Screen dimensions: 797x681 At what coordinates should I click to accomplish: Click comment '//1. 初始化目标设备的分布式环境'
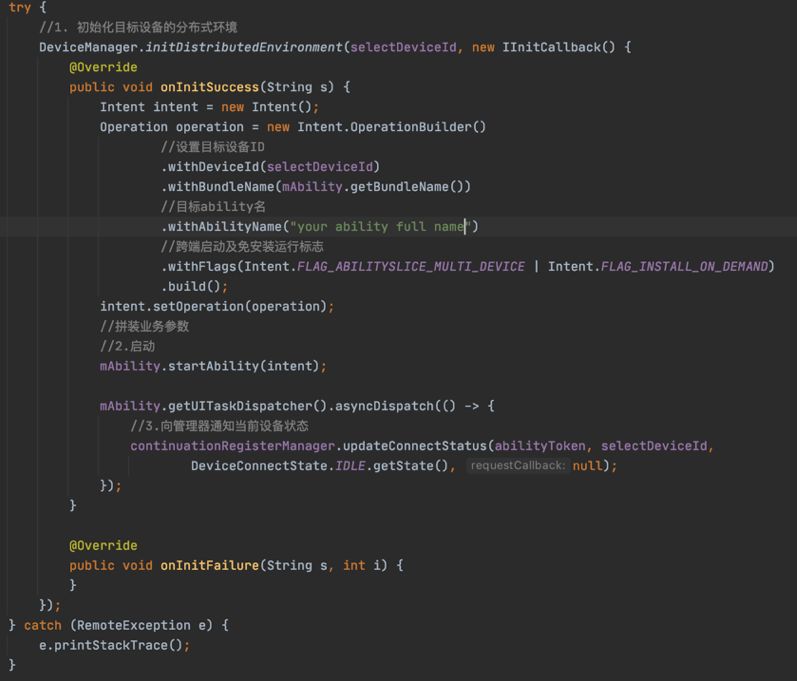[138, 27]
